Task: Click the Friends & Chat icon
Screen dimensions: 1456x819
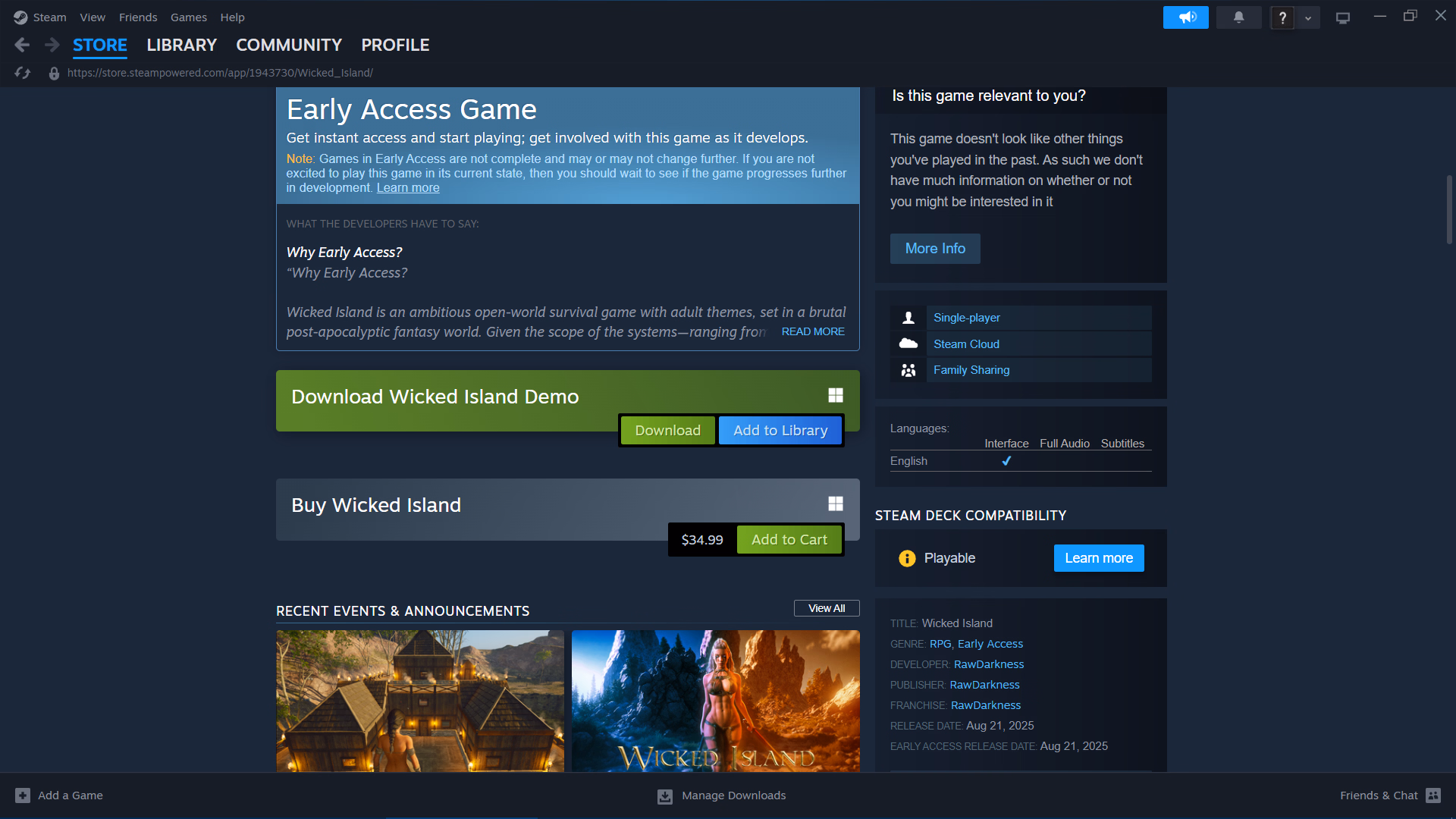Action: [x=1432, y=795]
